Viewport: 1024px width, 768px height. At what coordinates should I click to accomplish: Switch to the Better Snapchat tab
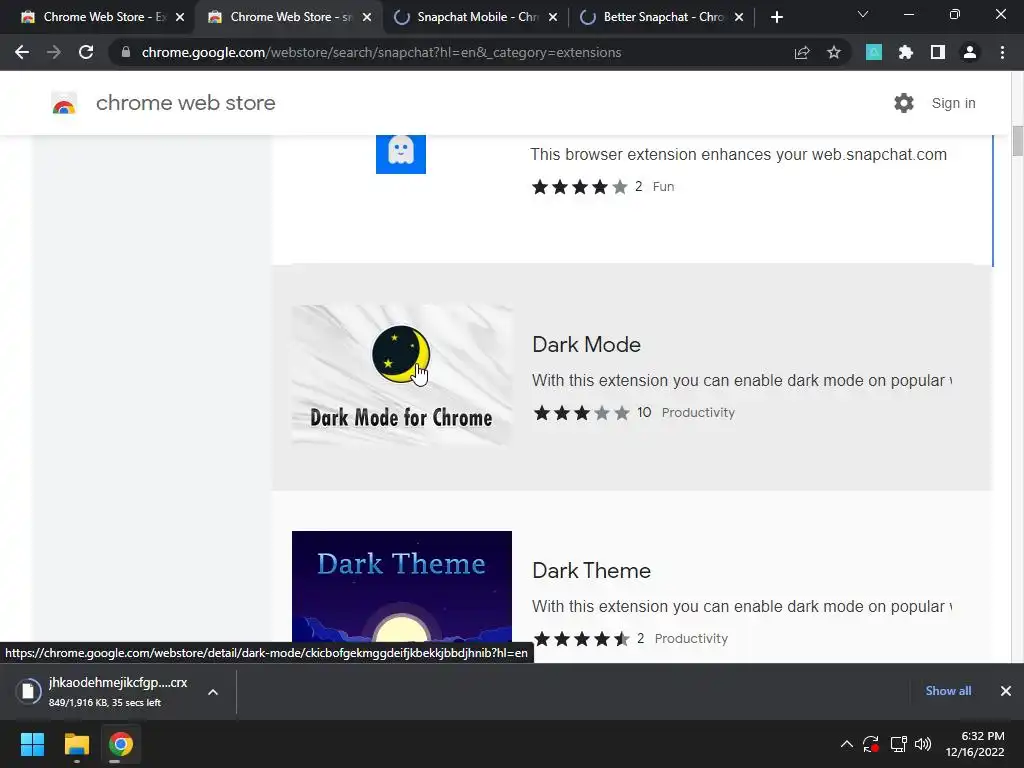(x=663, y=17)
